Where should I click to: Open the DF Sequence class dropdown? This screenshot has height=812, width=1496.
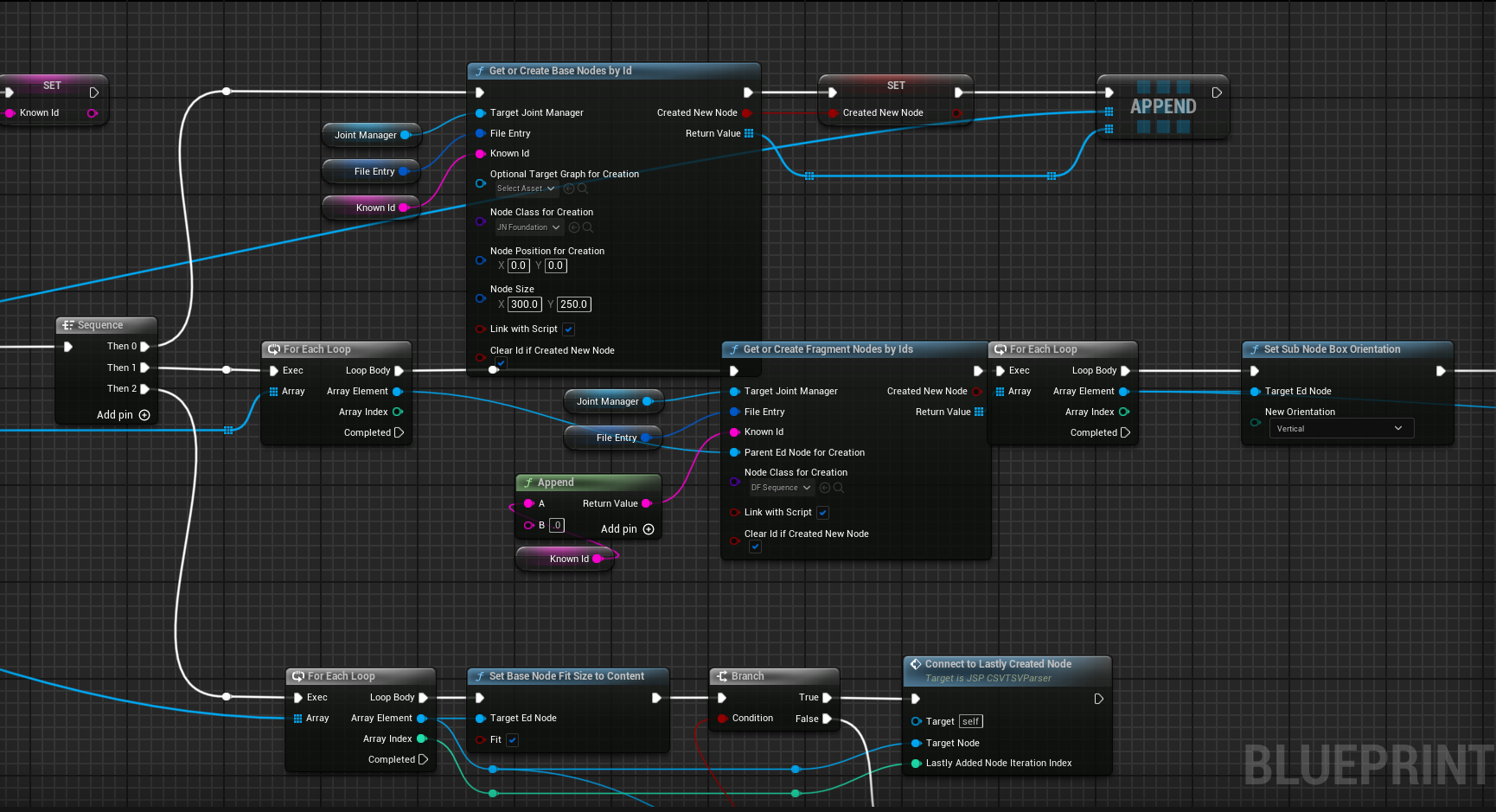(781, 488)
